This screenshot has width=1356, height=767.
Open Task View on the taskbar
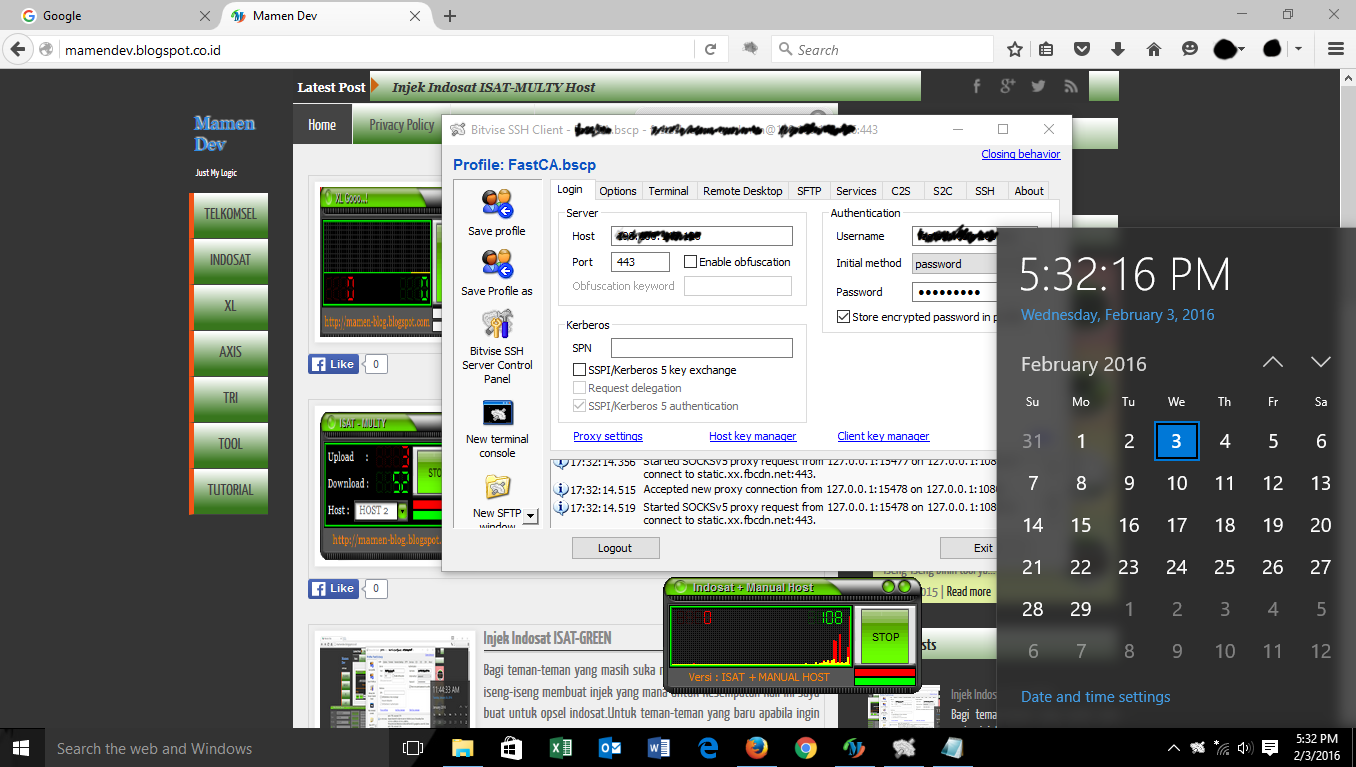tap(413, 748)
